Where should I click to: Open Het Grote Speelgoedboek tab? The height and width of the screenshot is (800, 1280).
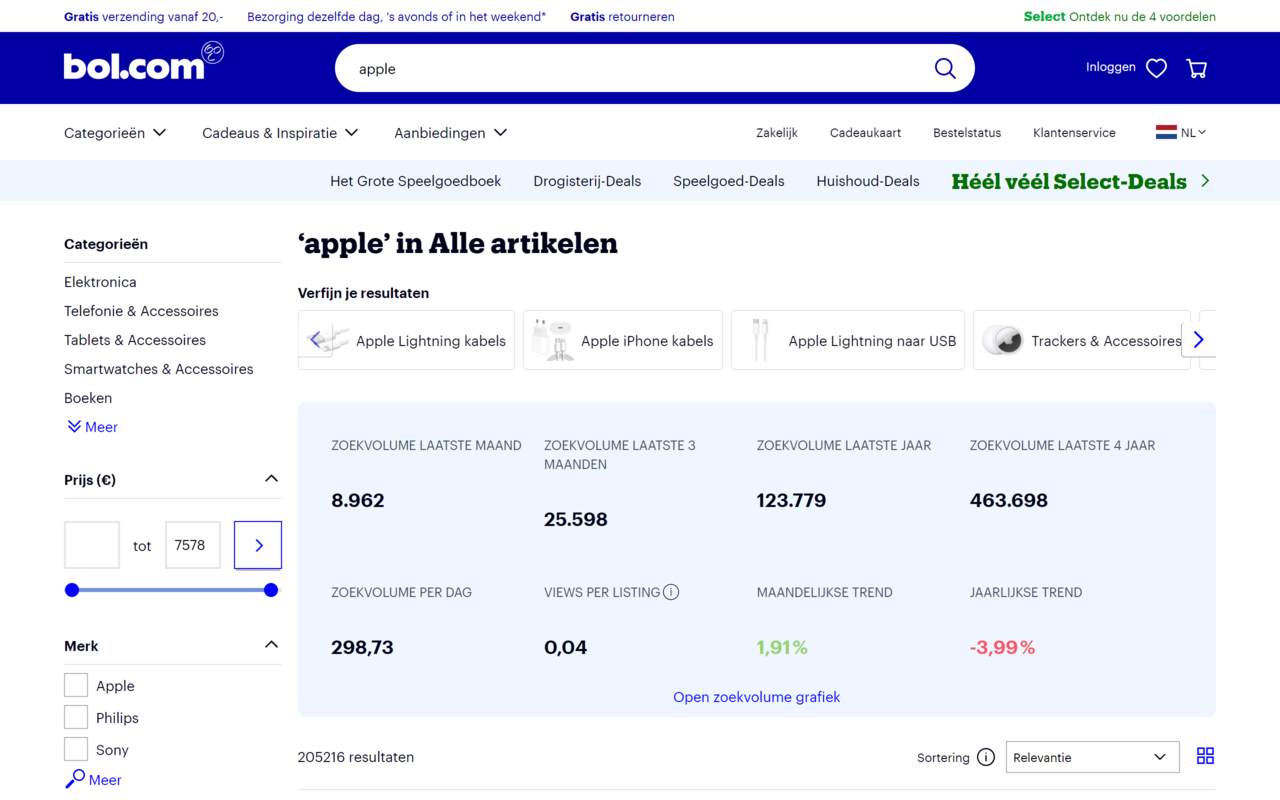click(x=416, y=181)
